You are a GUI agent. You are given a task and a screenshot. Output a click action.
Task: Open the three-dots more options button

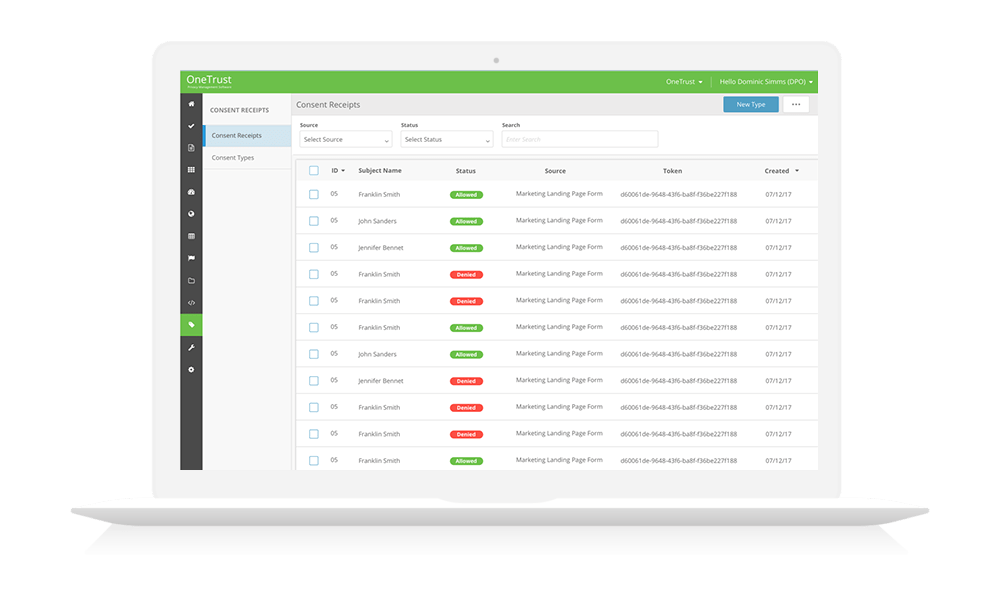(x=796, y=105)
